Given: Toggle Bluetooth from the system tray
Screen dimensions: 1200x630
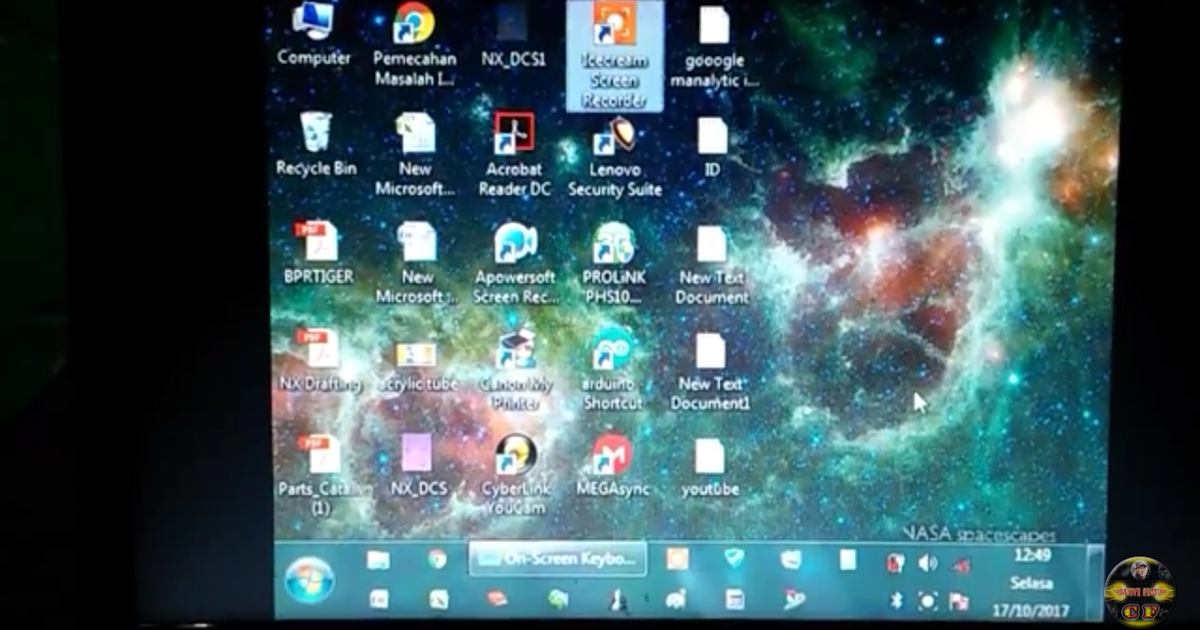Looking at the screenshot, I should (x=898, y=600).
